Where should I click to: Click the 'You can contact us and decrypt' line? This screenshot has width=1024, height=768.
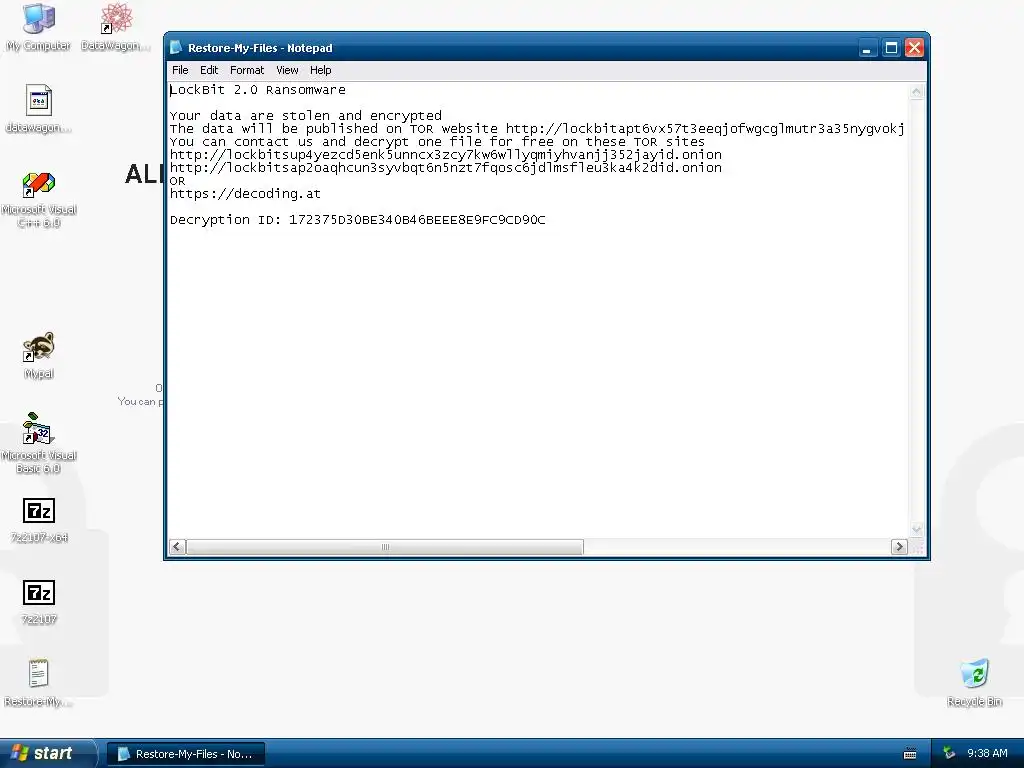tap(437, 142)
